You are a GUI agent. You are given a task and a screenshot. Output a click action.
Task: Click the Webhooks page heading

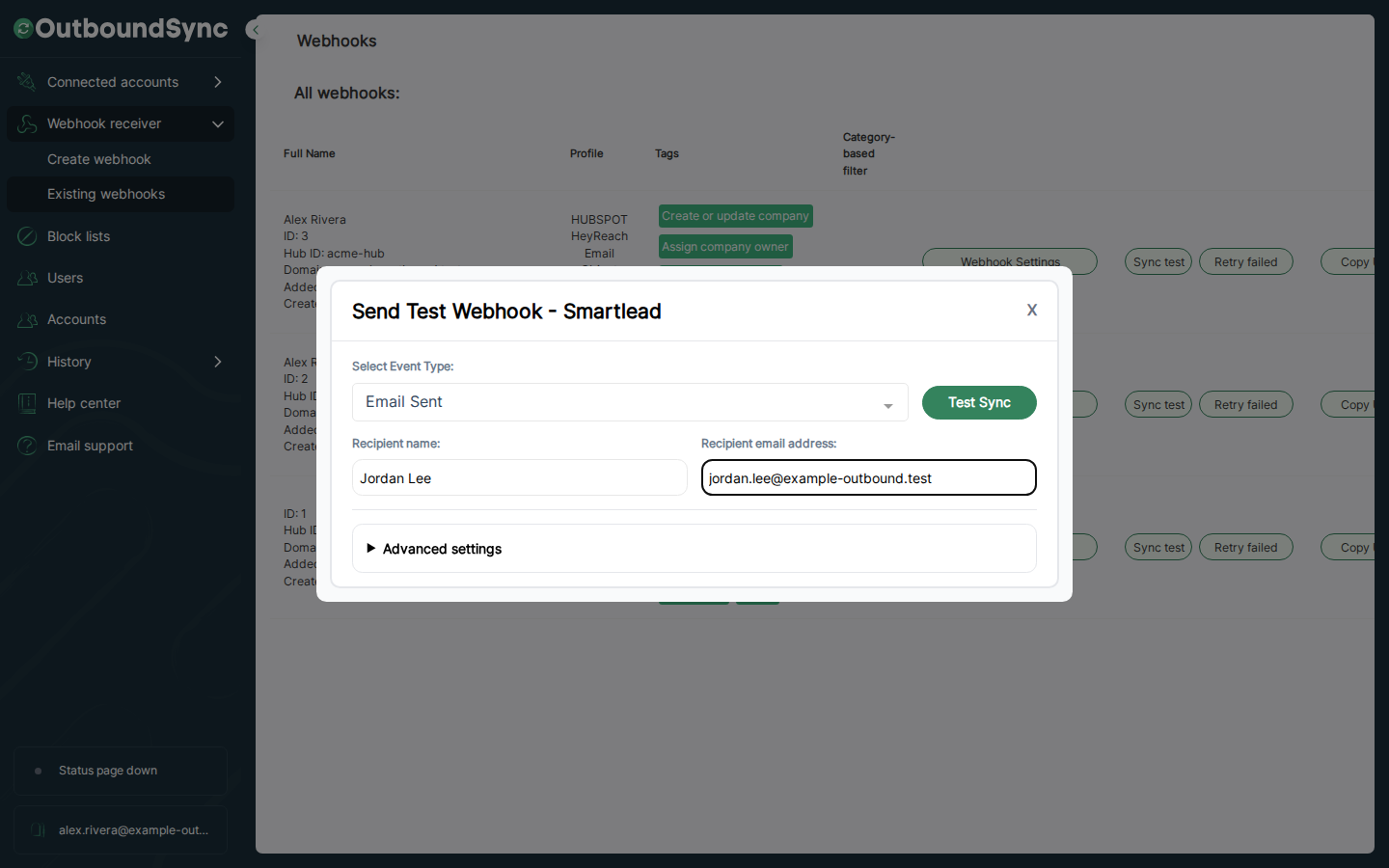click(x=337, y=41)
